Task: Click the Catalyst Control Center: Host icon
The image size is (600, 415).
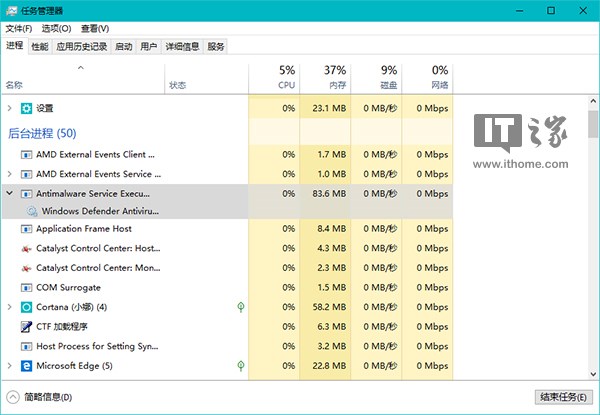Action: (26, 249)
